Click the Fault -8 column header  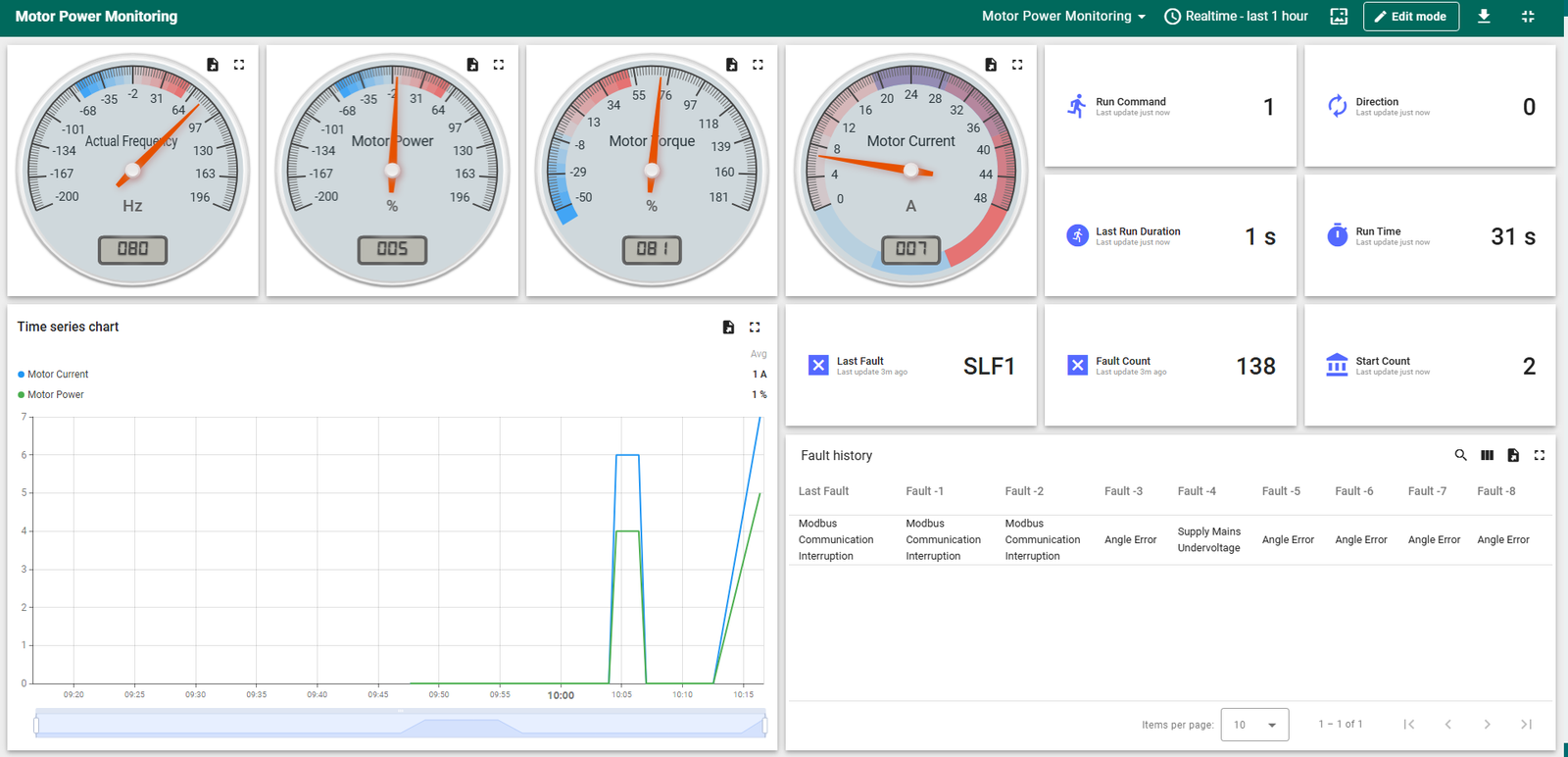pyautogui.click(x=1495, y=491)
